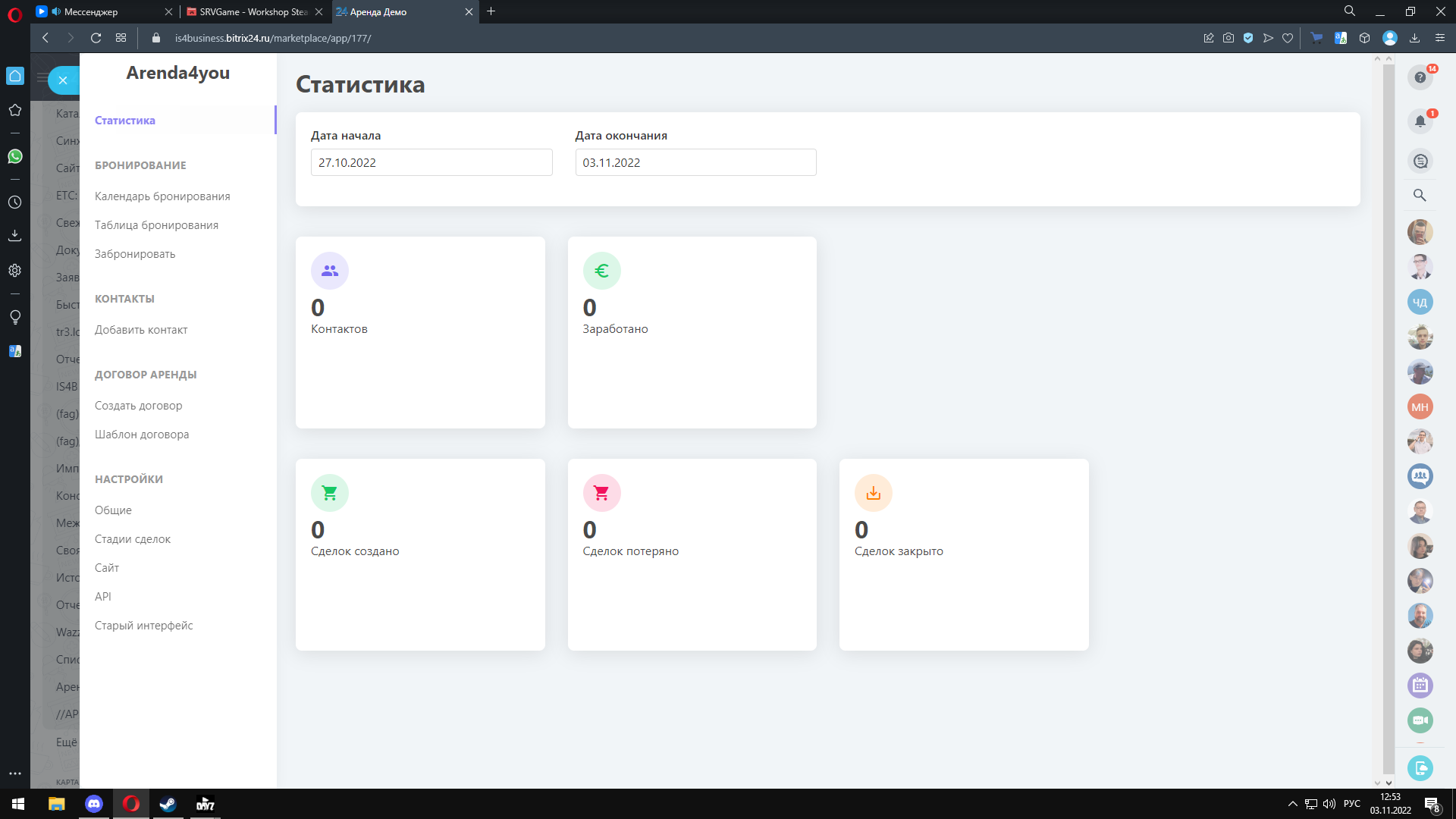Select Таблица бронирования in sidebar
Viewport: 1456px width, 819px height.
(156, 225)
